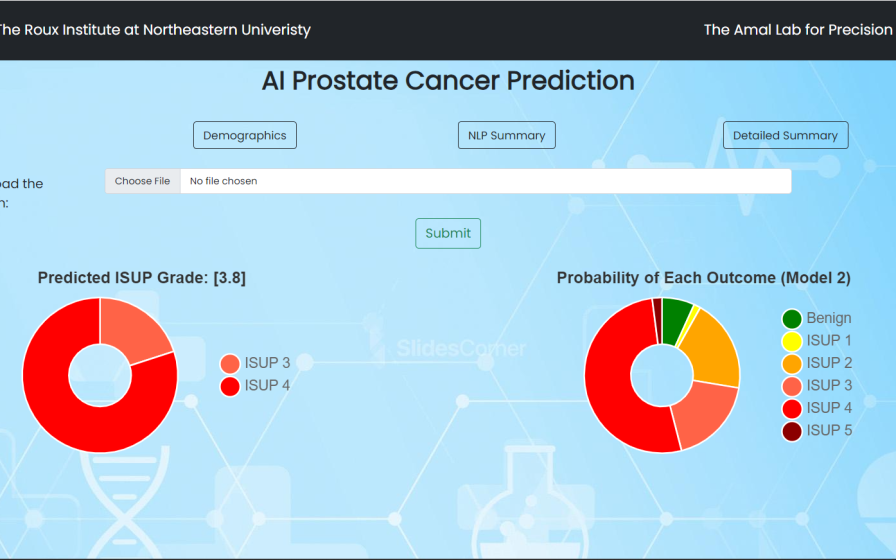The image size is (896, 560).
Task: Click the yellow ISUP 1 legend swatch
Action: pos(792,341)
